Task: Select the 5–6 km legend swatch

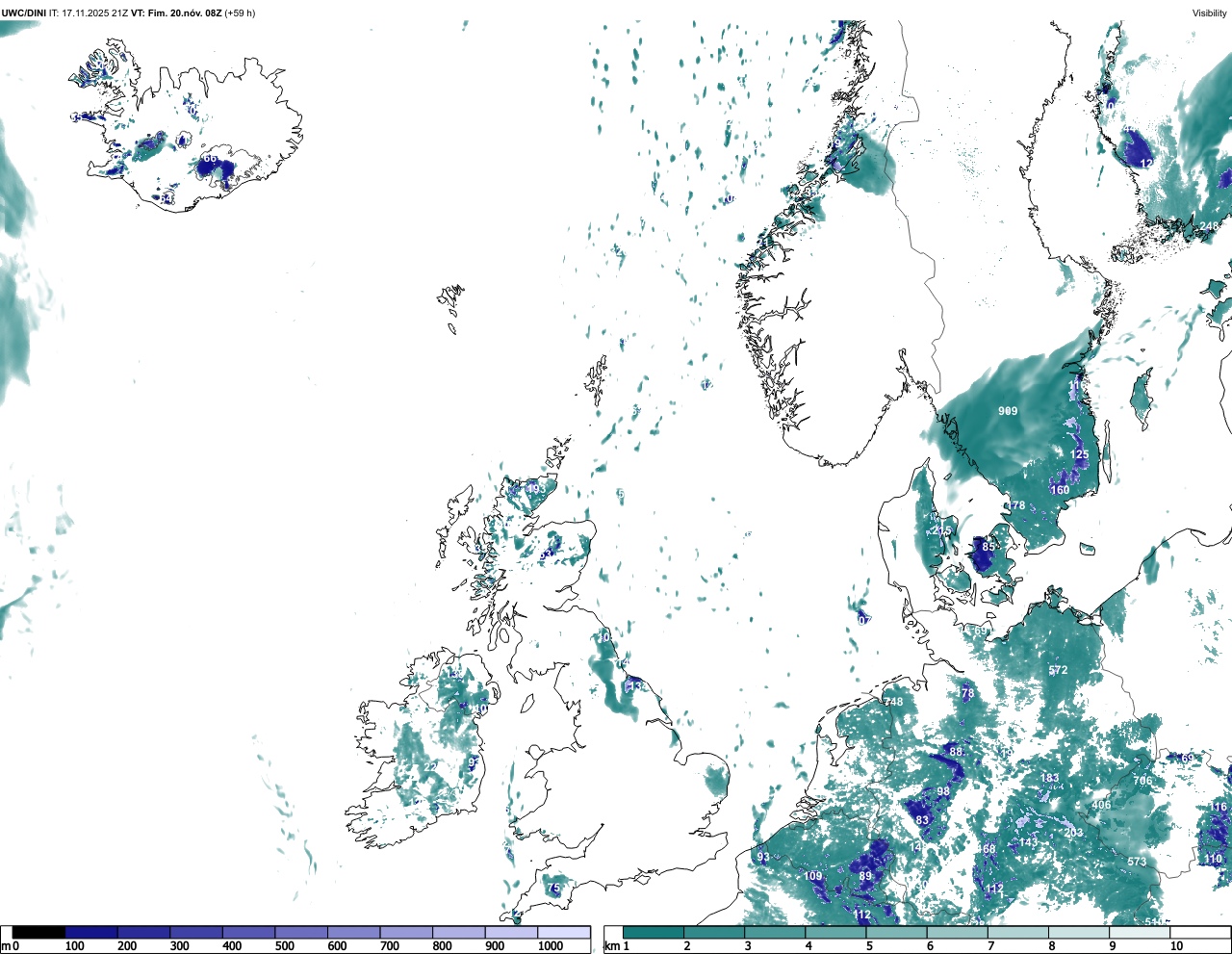Action: [897, 932]
